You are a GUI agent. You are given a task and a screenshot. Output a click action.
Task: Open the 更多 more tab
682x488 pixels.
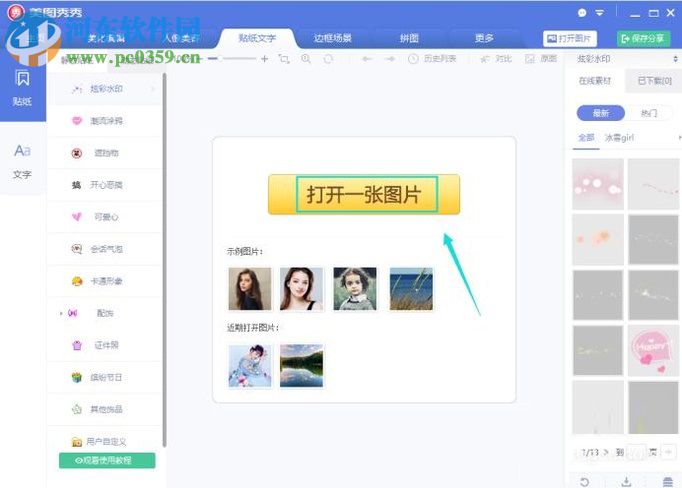click(484, 38)
